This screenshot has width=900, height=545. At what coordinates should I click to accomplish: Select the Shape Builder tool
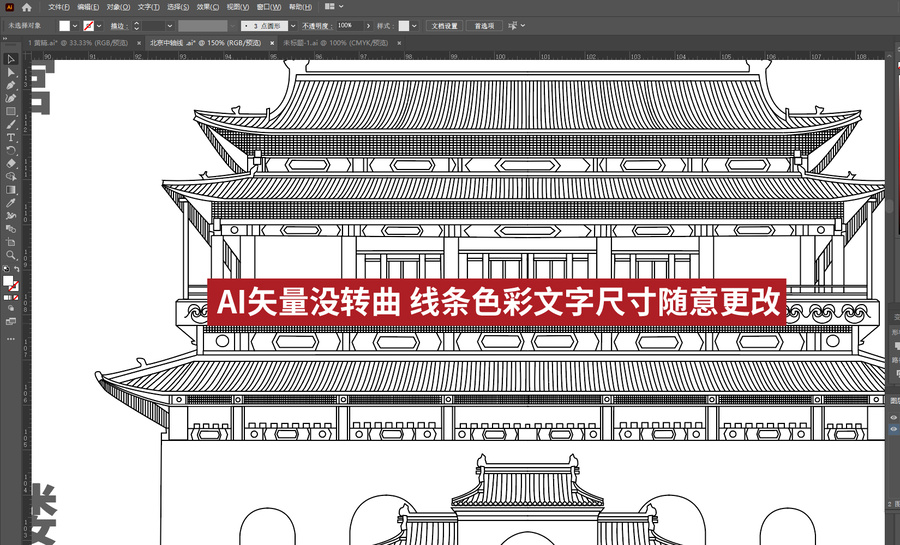click(10, 177)
